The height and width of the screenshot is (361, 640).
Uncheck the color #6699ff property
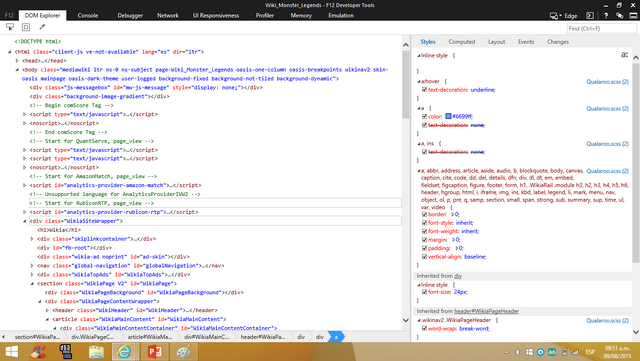424,116
